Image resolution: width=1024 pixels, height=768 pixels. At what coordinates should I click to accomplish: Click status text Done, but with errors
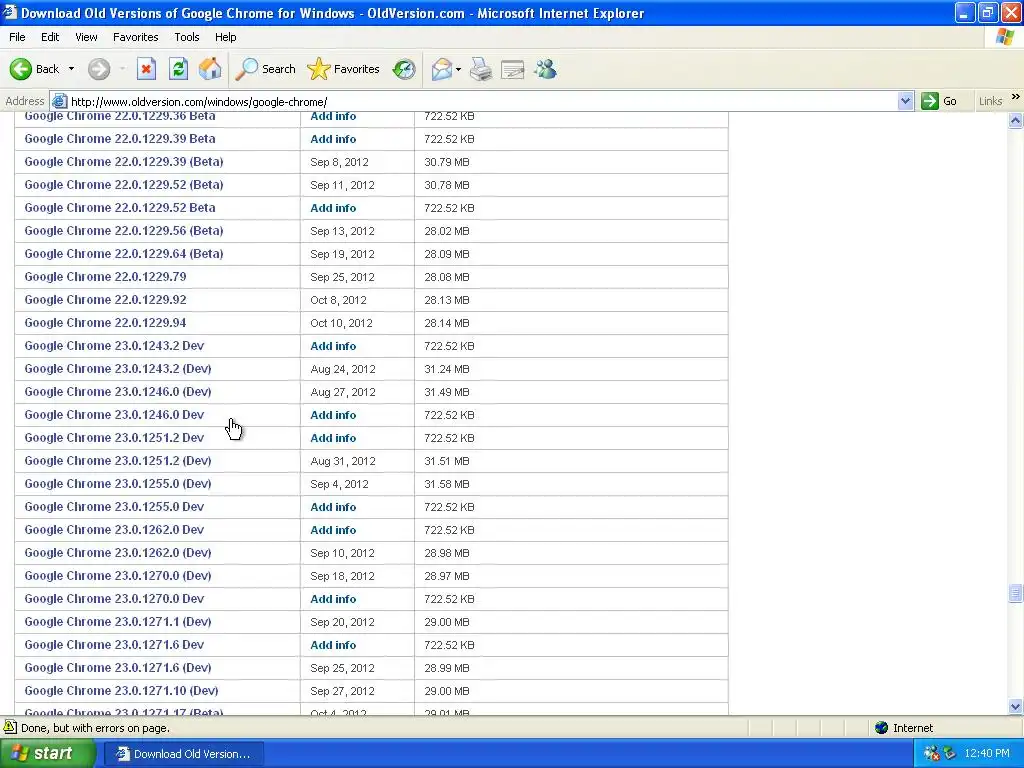click(x=95, y=728)
